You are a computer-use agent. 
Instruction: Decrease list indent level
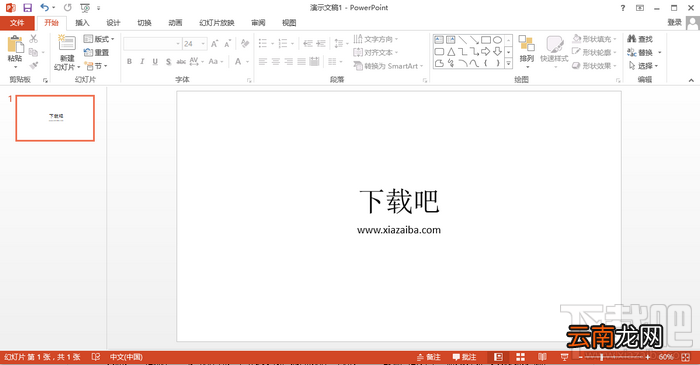click(x=308, y=43)
